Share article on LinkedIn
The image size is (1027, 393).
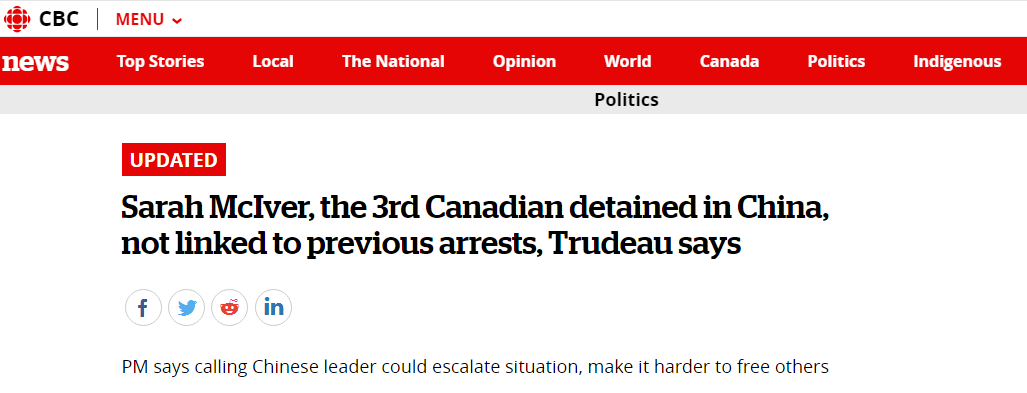pyautogui.click(x=273, y=307)
